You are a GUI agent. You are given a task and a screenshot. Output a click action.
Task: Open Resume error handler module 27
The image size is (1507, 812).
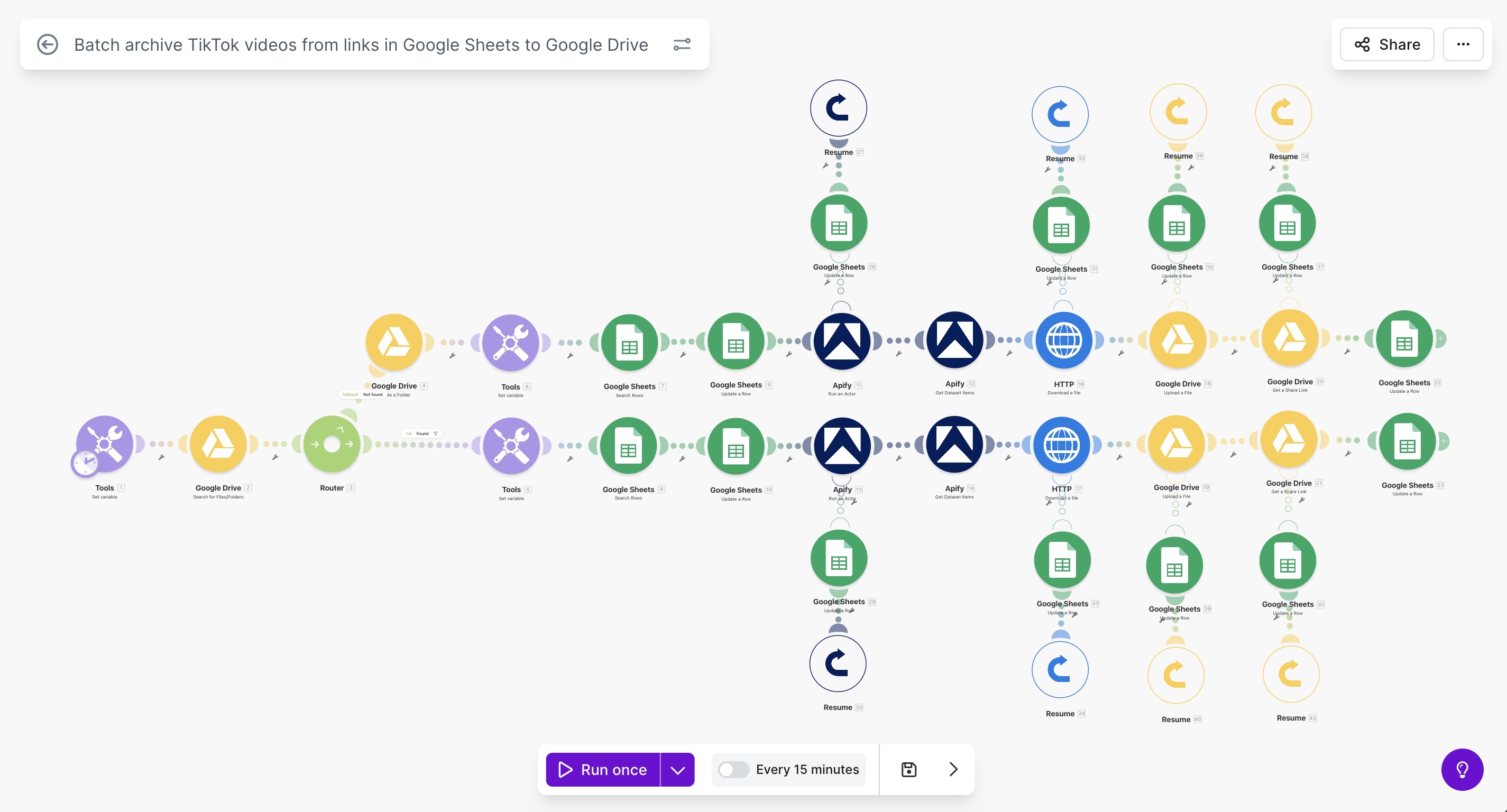838,108
